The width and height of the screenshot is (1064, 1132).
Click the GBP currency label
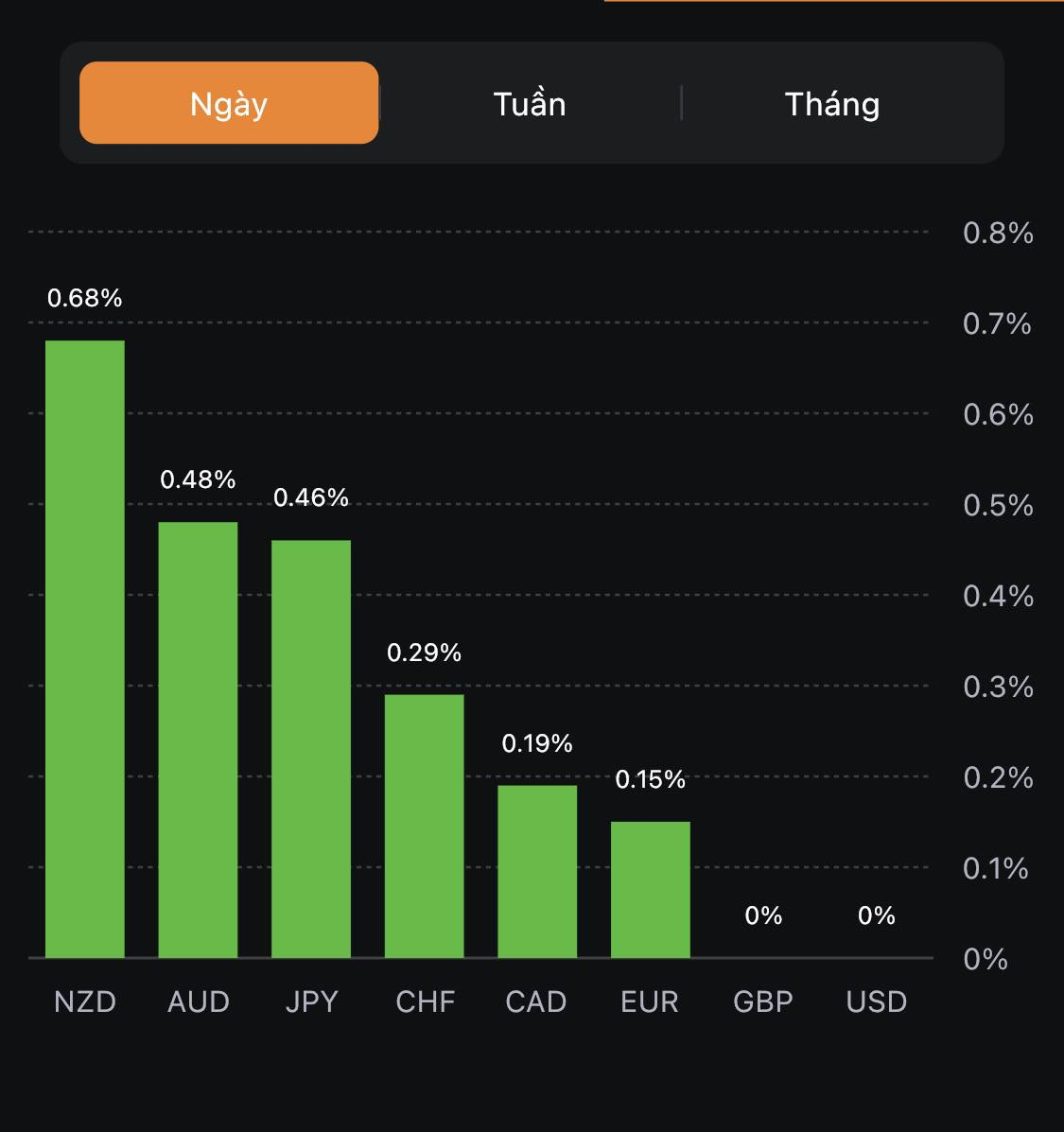click(763, 1001)
